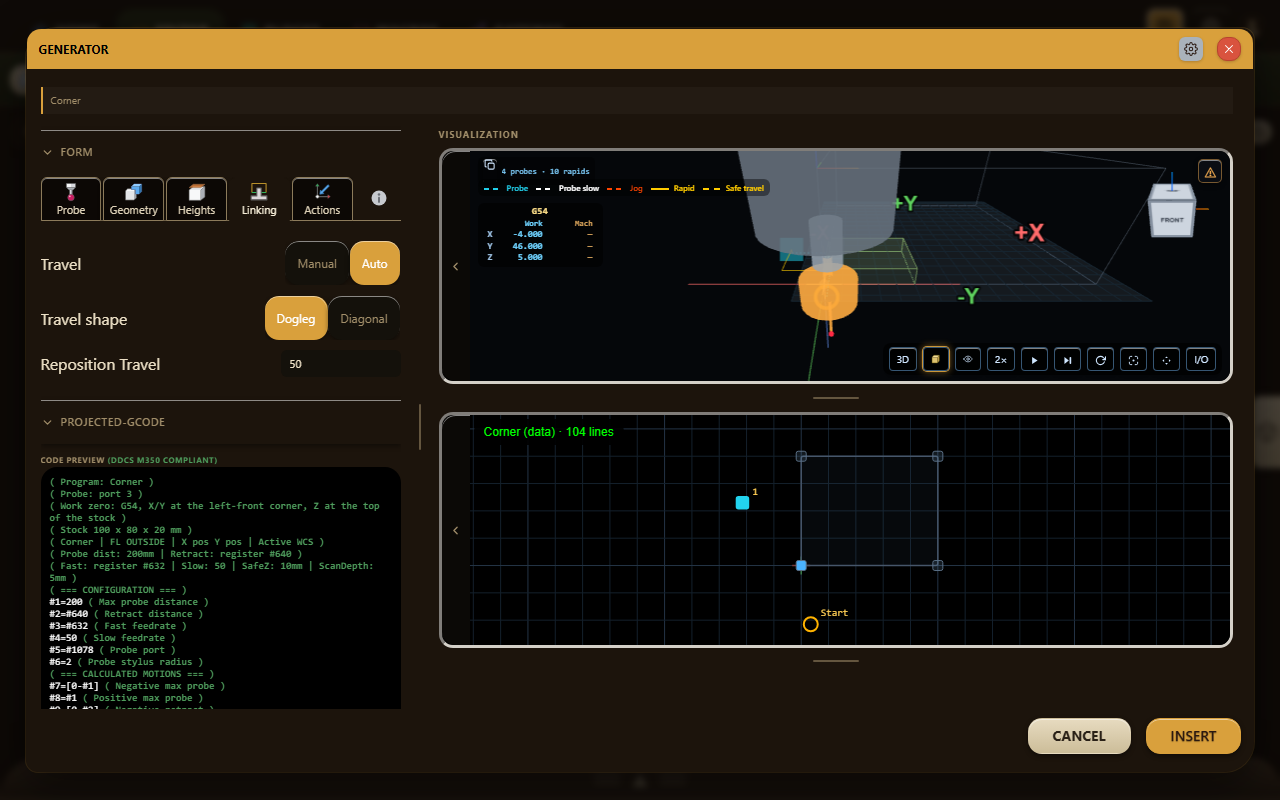Toggle the eye visibility icon
Image resolution: width=1280 pixels, height=800 pixels.
coord(968,359)
